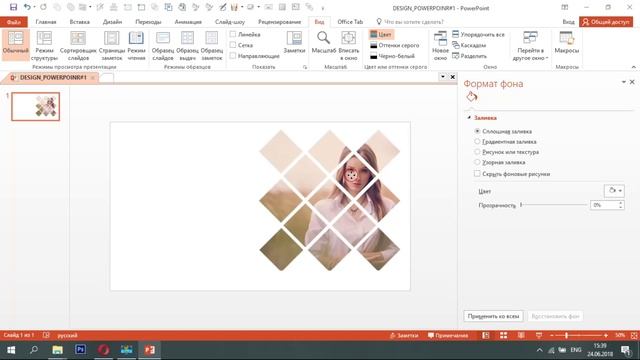Open the File (Файл) tab
This screenshot has width=640, height=360.
13,22
